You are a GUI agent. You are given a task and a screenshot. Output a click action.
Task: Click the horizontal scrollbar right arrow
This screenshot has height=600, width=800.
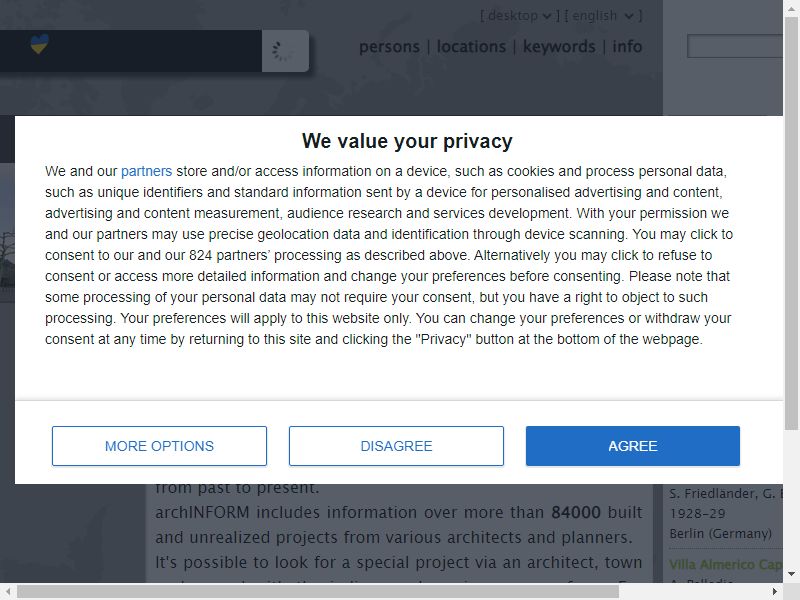(775, 591)
